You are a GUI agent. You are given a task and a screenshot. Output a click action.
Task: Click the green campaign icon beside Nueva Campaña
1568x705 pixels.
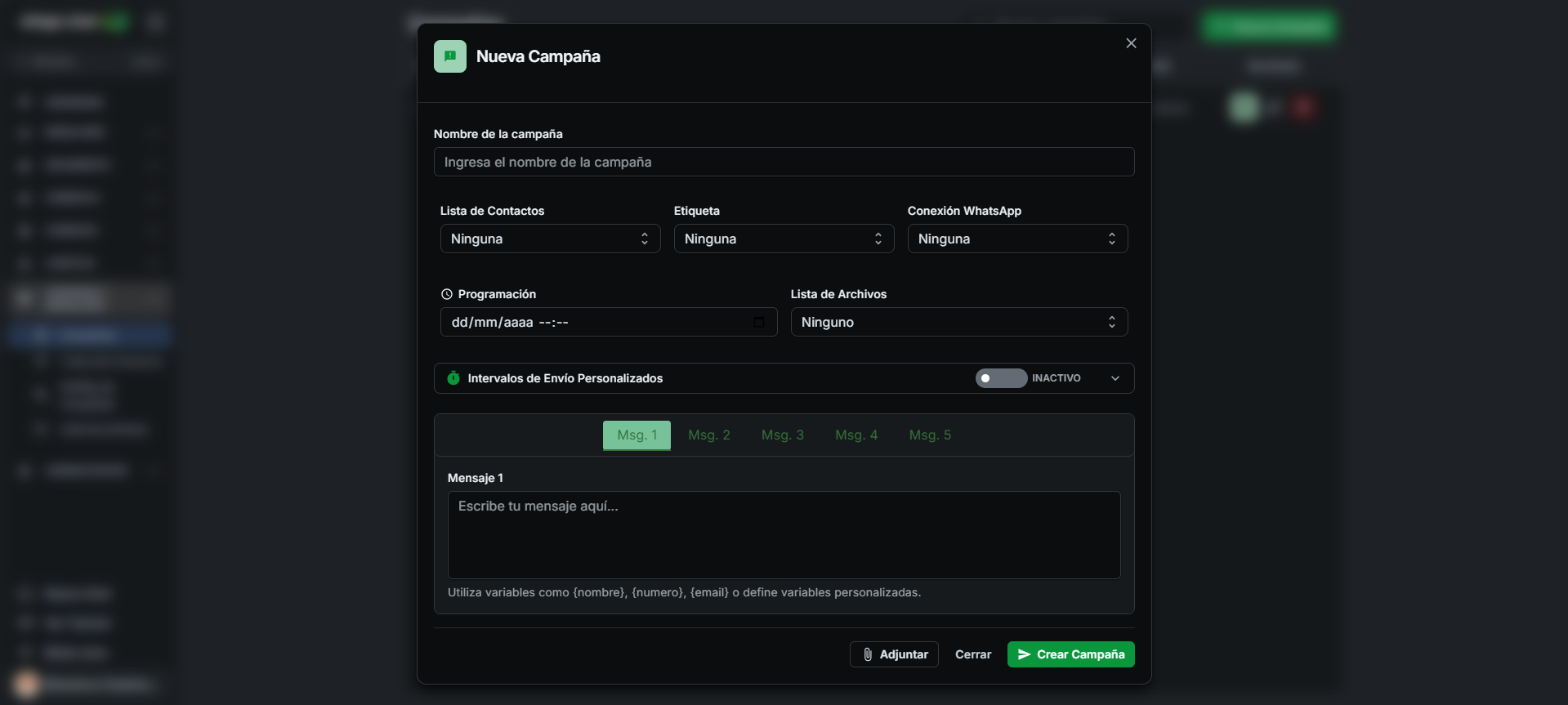tap(449, 56)
